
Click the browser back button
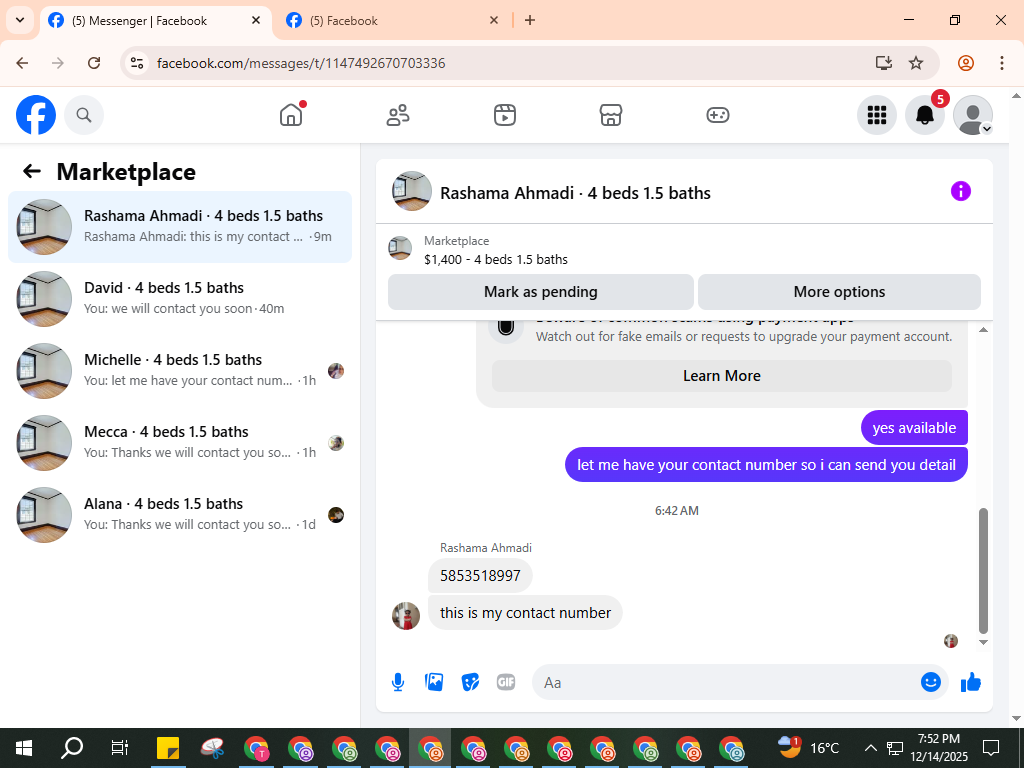[x=22, y=63]
